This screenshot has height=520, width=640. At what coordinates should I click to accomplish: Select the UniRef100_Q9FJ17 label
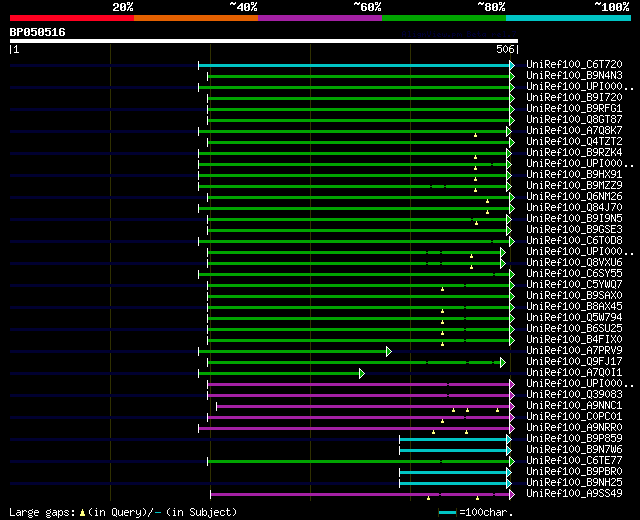574,362
